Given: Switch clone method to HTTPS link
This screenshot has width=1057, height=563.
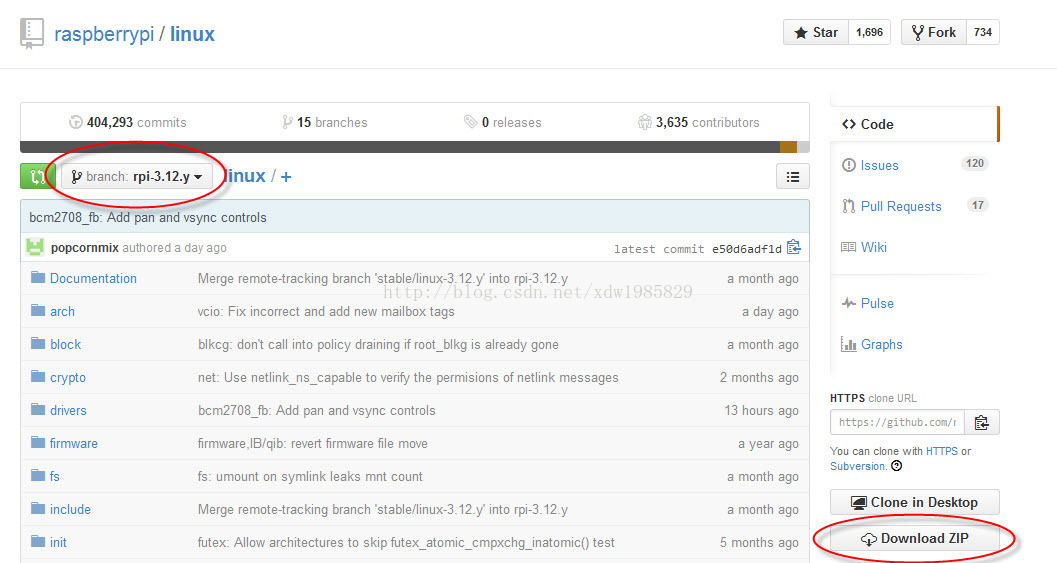Looking at the screenshot, I should tap(942, 451).
